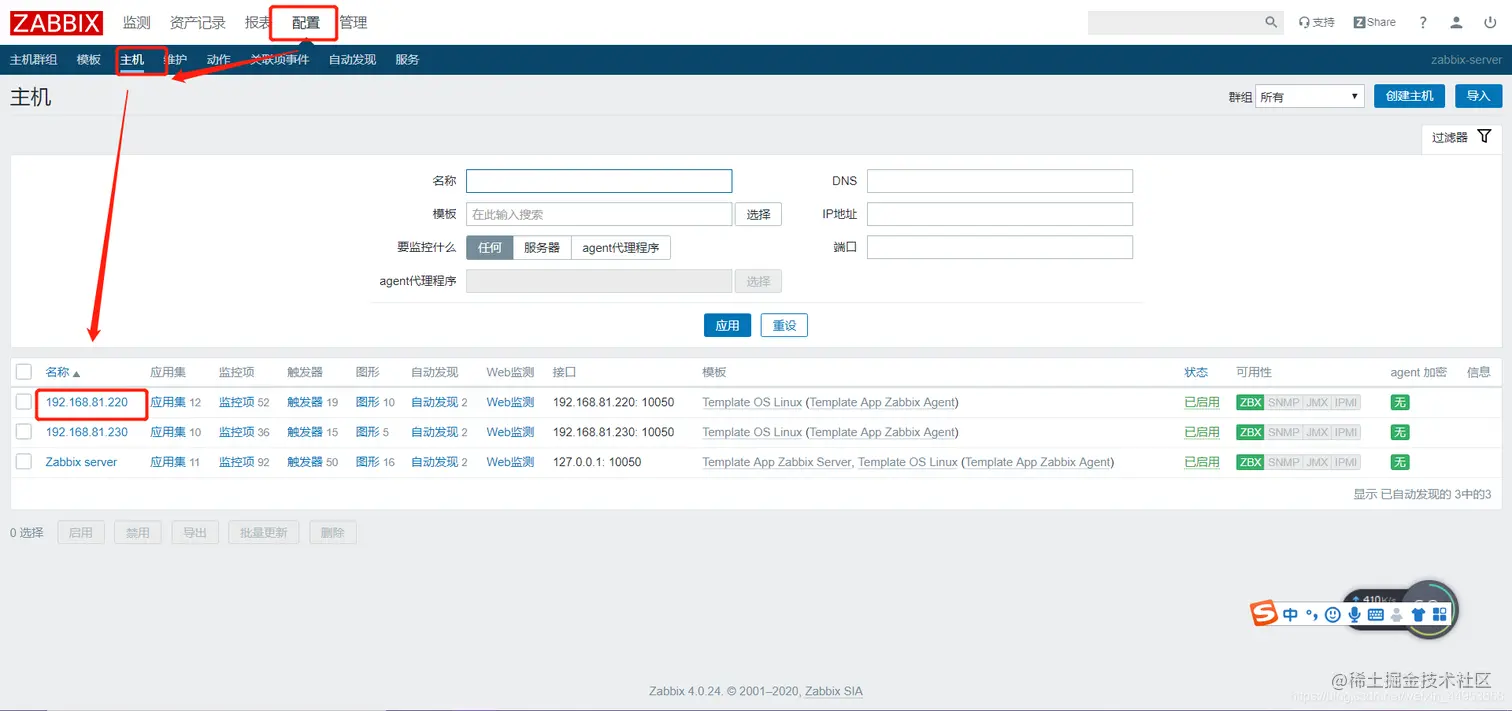Go to 动作 submenu
The image size is (1512, 711).
click(x=219, y=60)
